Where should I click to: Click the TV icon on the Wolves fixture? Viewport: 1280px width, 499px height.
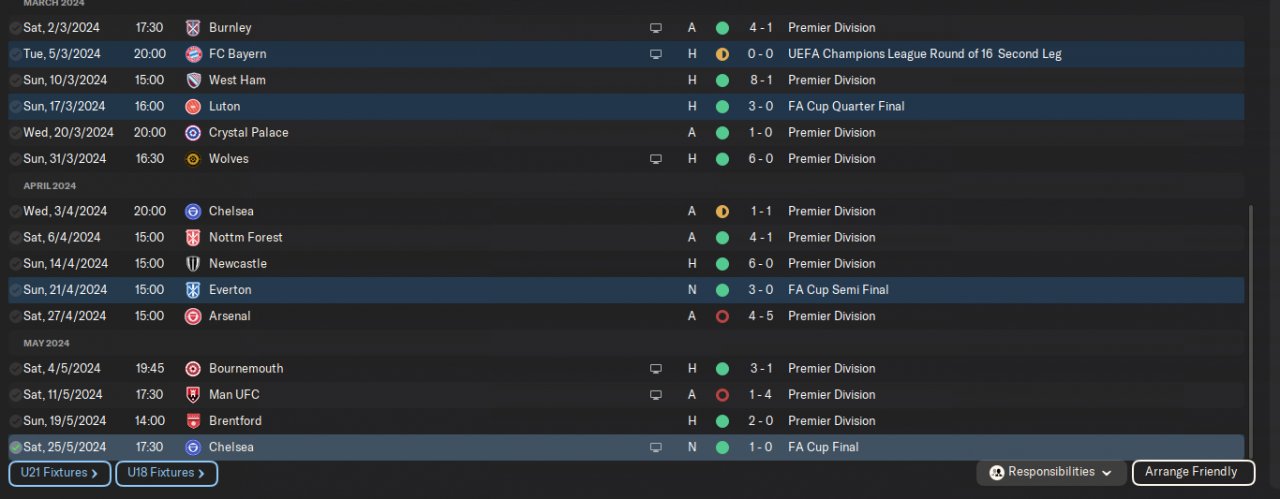point(656,159)
